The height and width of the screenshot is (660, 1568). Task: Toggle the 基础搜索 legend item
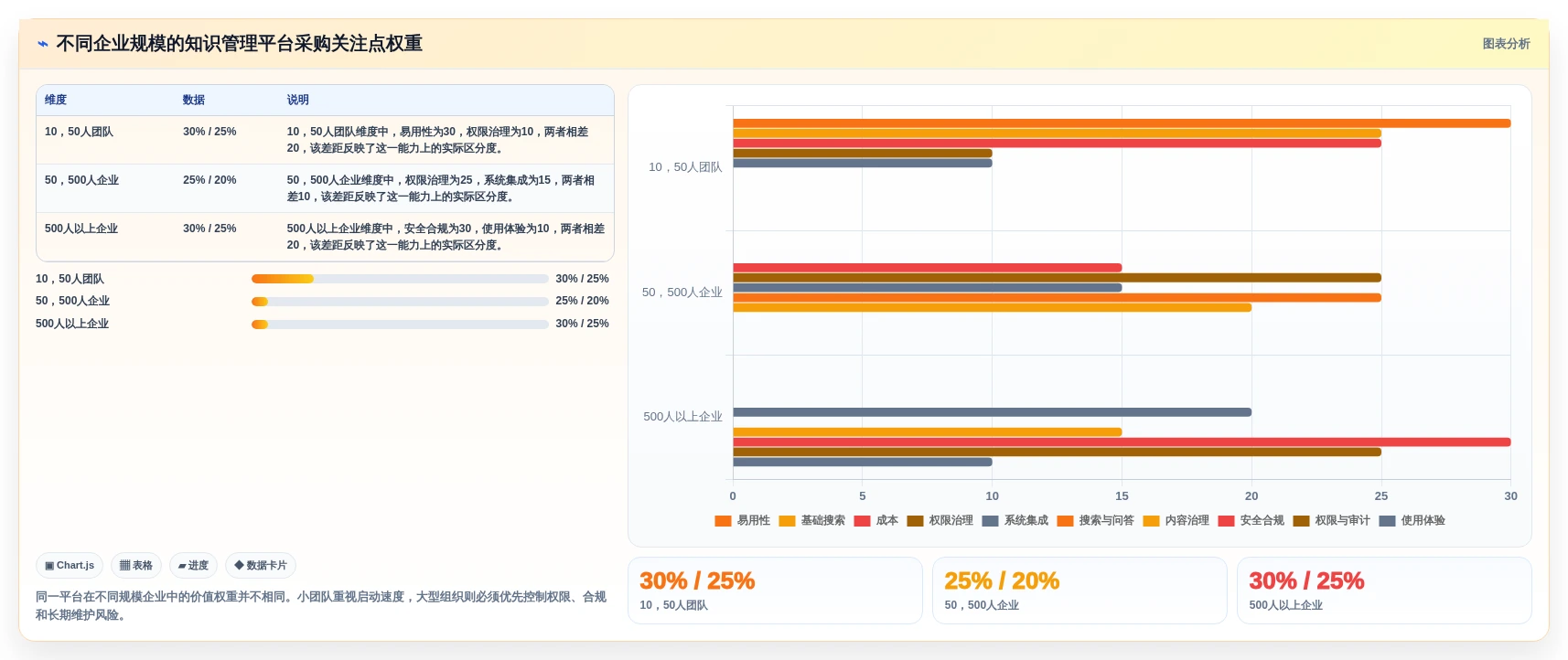[x=812, y=521]
